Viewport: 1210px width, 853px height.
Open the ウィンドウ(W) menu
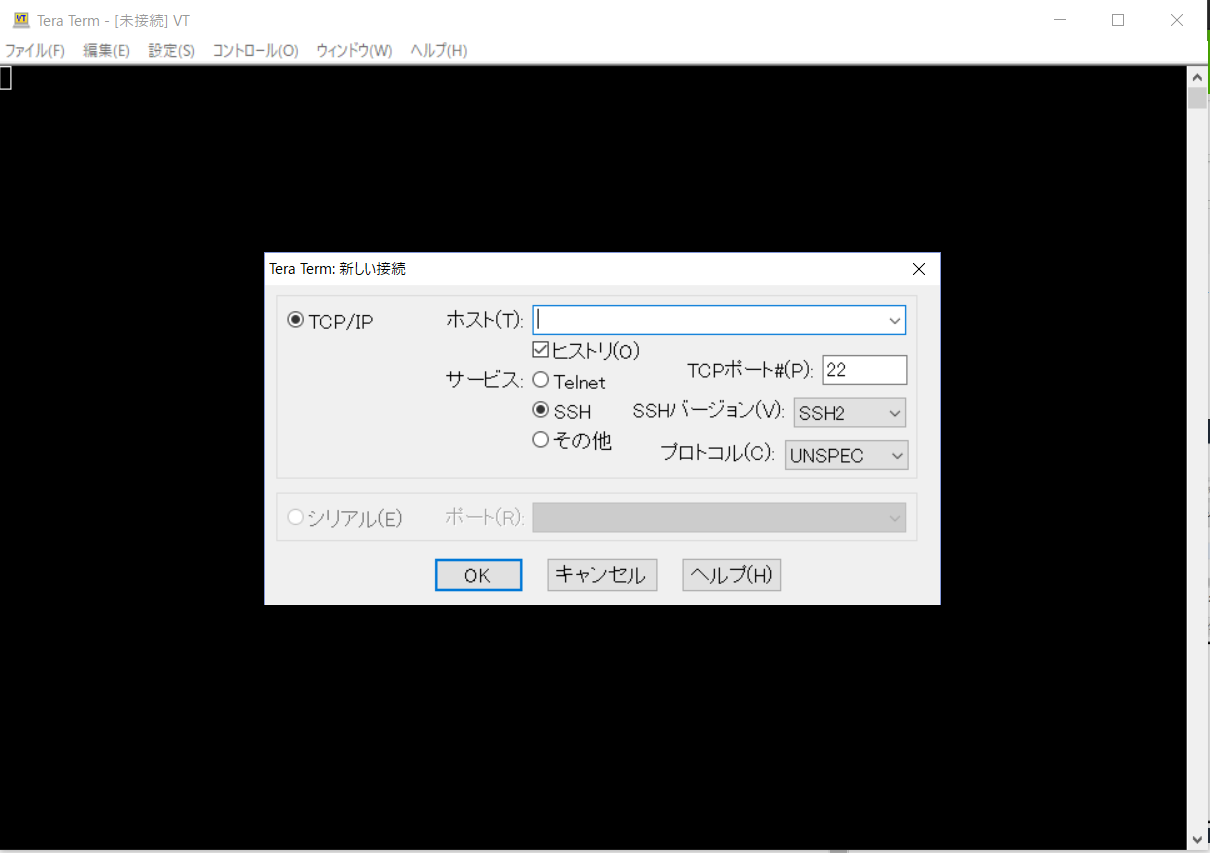click(x=353, y=50)
